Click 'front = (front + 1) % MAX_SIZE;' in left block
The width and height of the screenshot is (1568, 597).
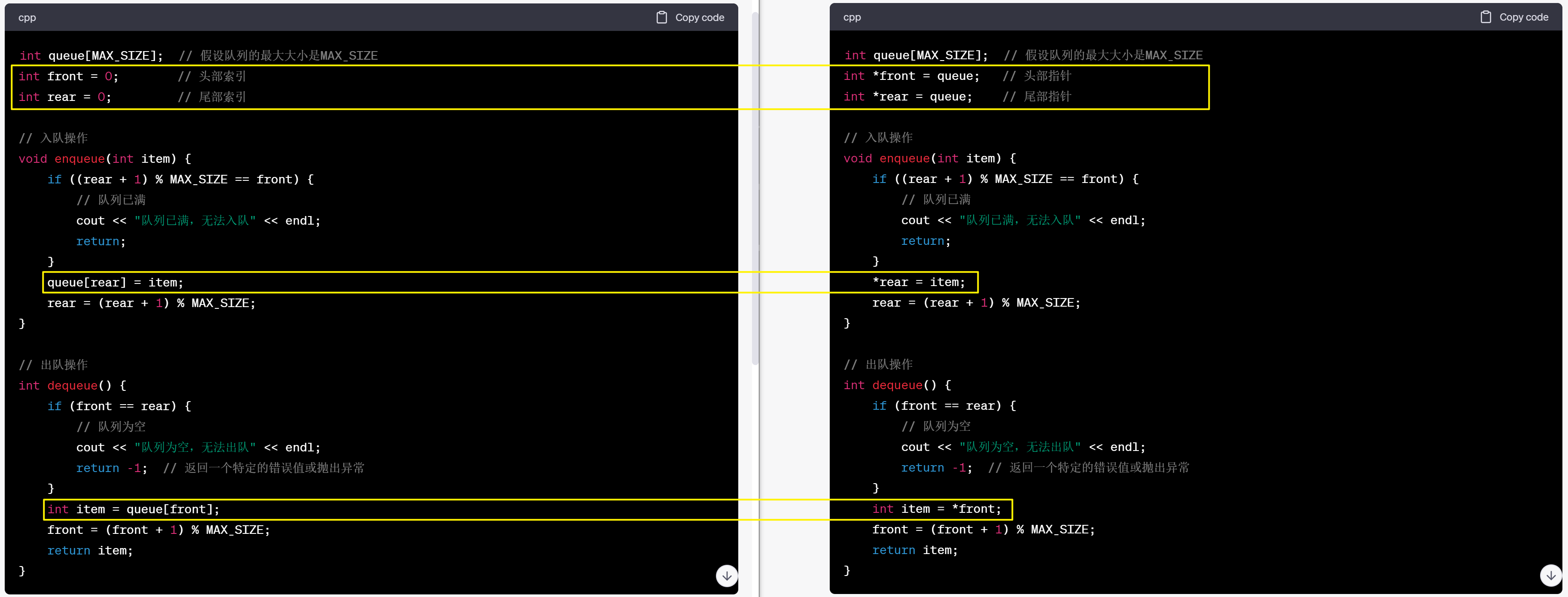159,530
